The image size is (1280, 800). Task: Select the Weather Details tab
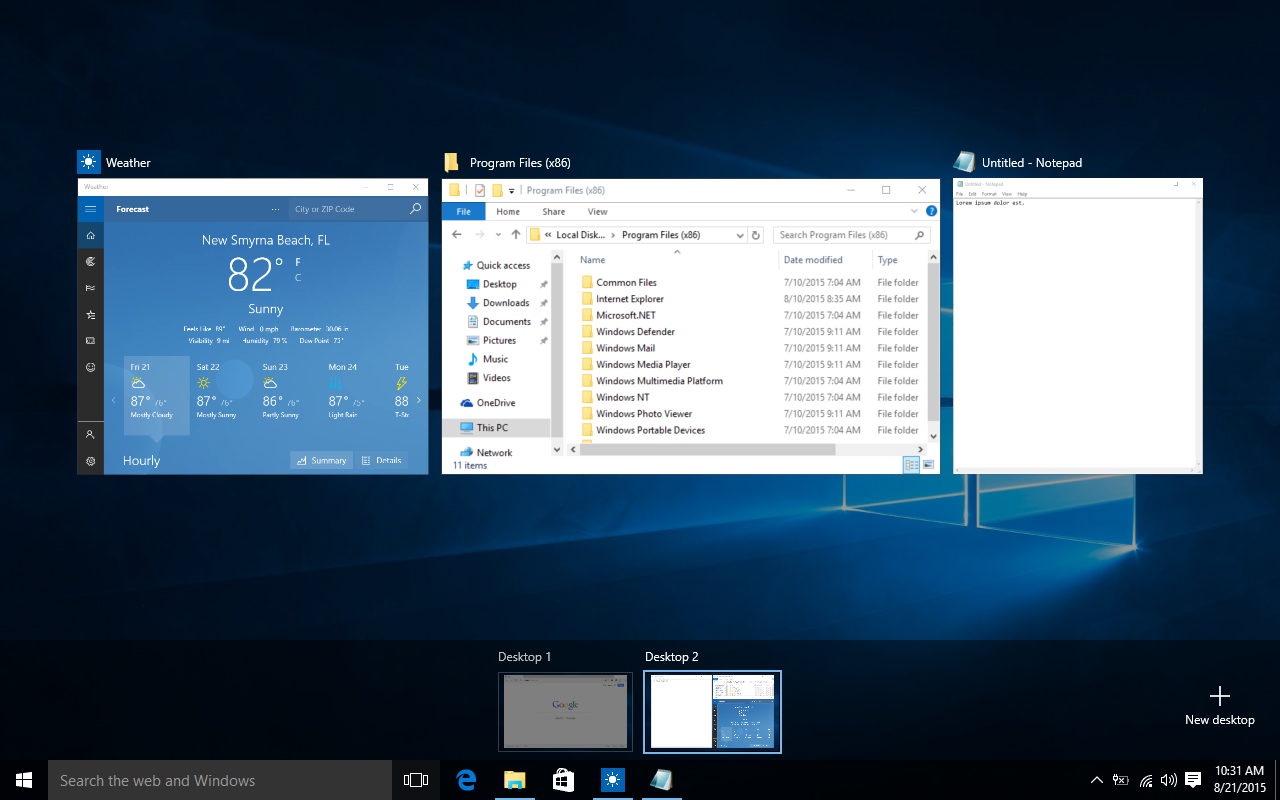(381, 460)
